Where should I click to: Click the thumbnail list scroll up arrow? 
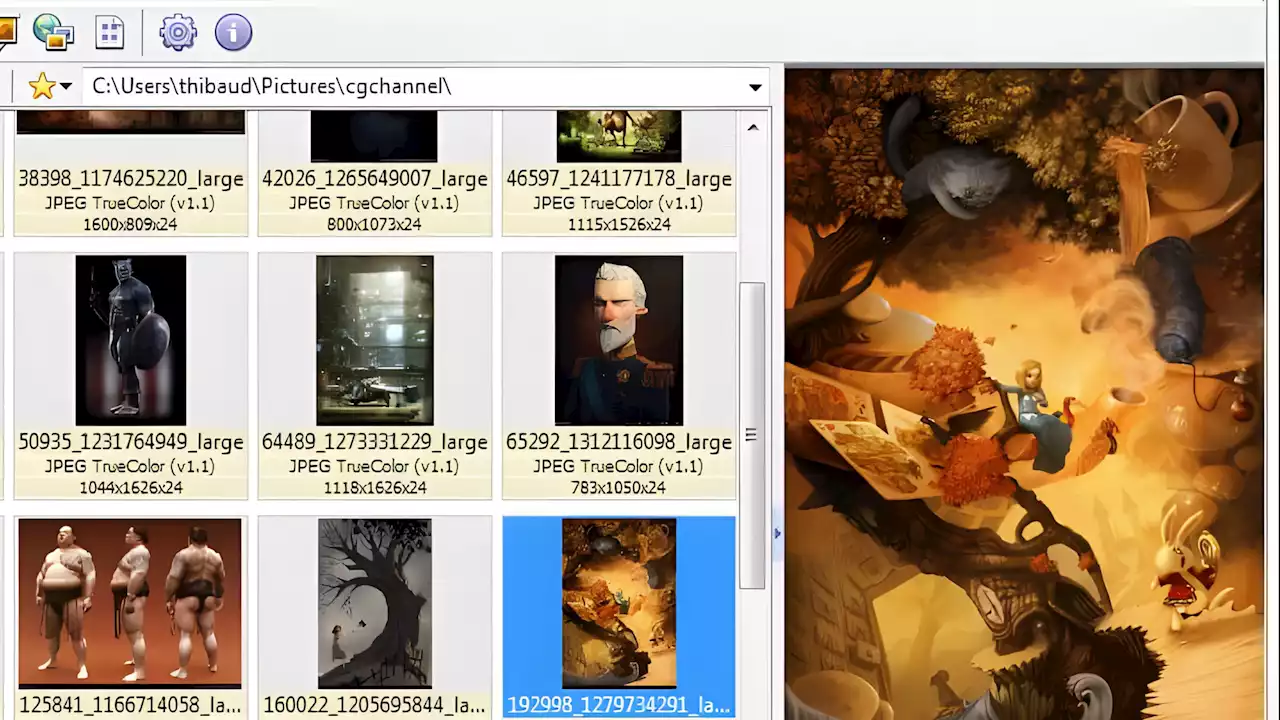[x=752, y=127]
